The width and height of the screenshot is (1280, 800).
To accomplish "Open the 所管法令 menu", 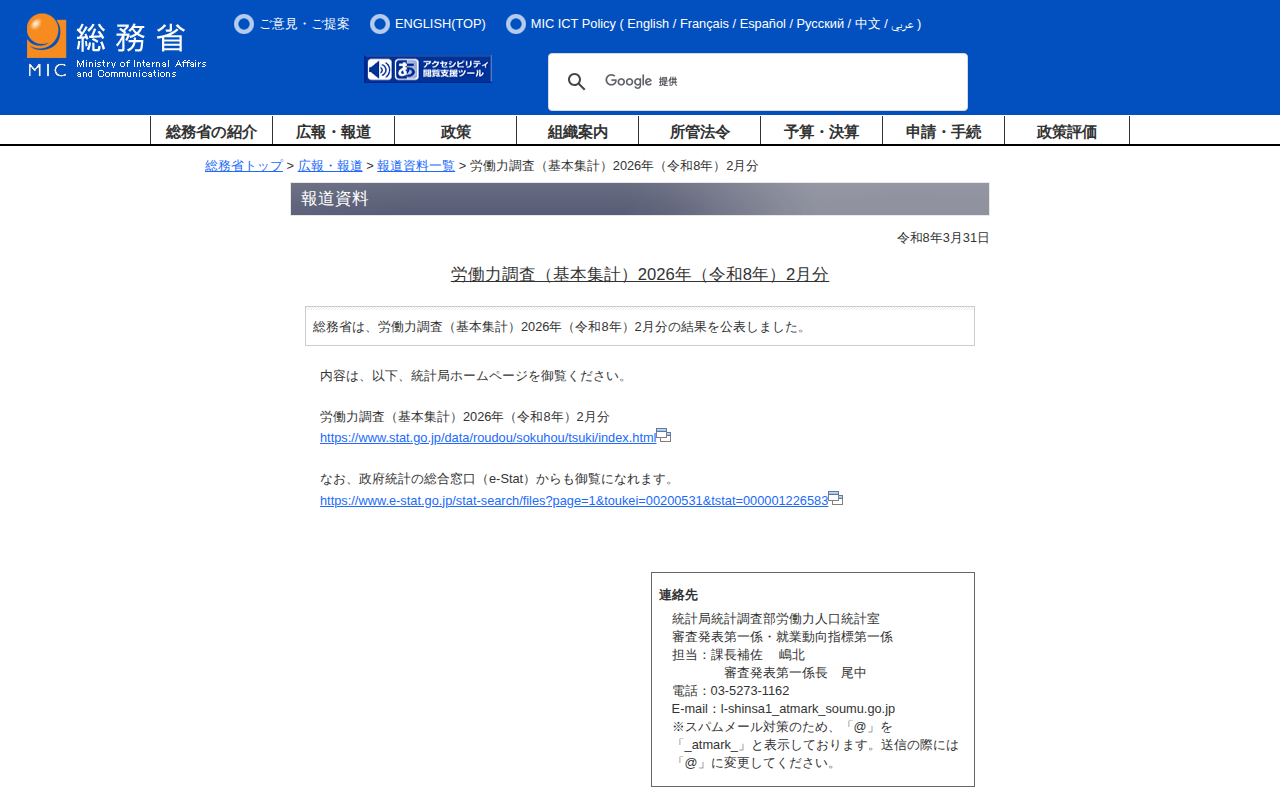I will click(x=699, y=131).
